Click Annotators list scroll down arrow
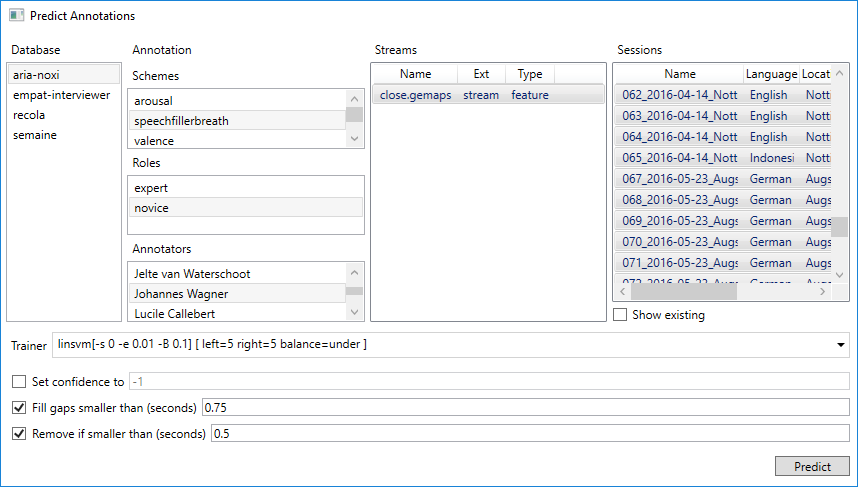The width and height of the screenshot is (858, 487). coord(355,312)
